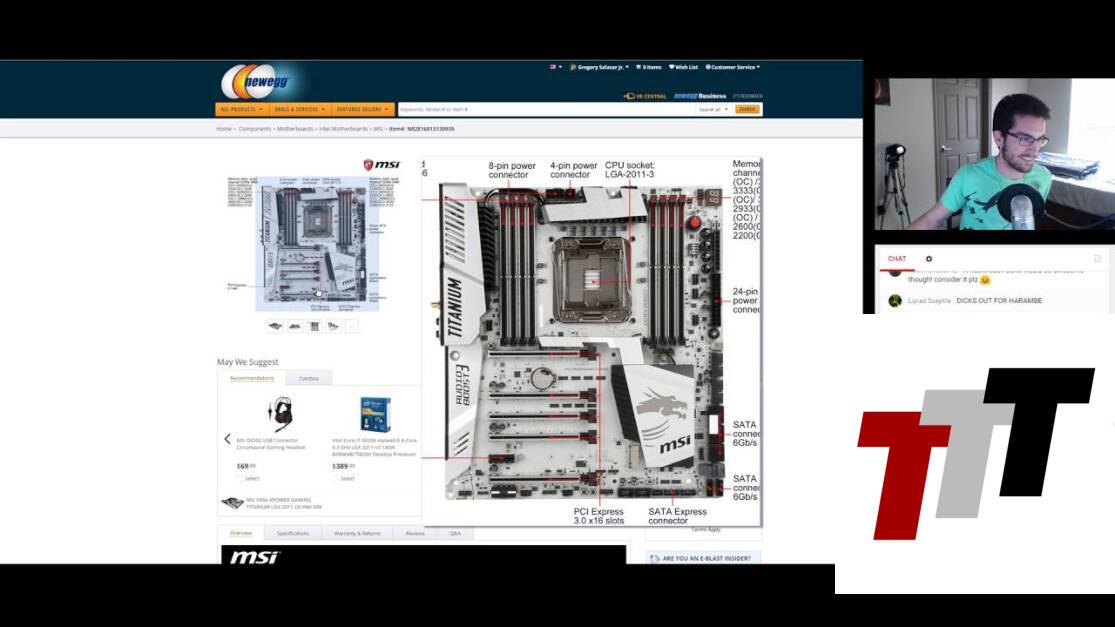Open the Search All category dropdown
Viewport: 1115px width, 627px height.
pyautogui.click(x=712, y=109)
